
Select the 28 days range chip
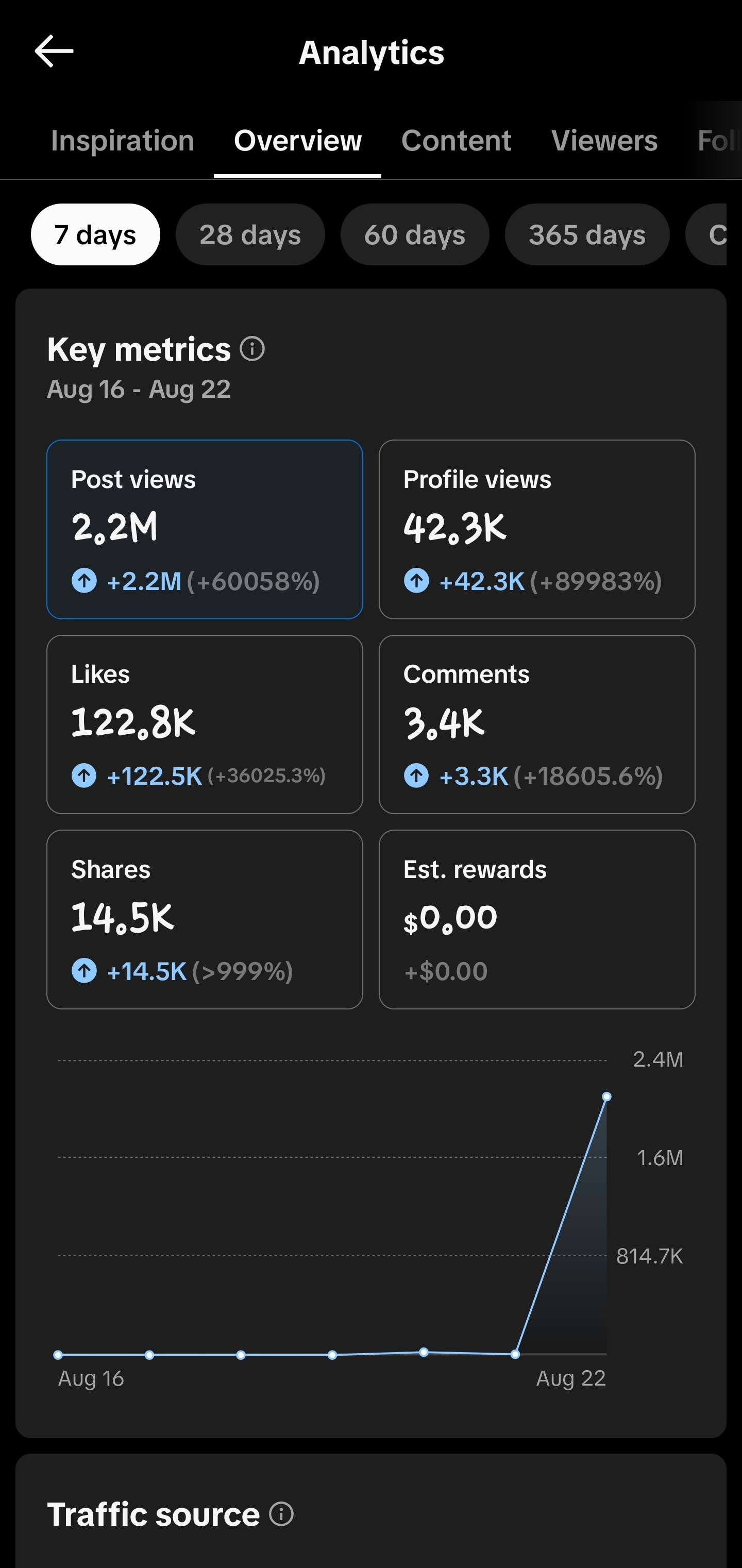pos(250,234)
